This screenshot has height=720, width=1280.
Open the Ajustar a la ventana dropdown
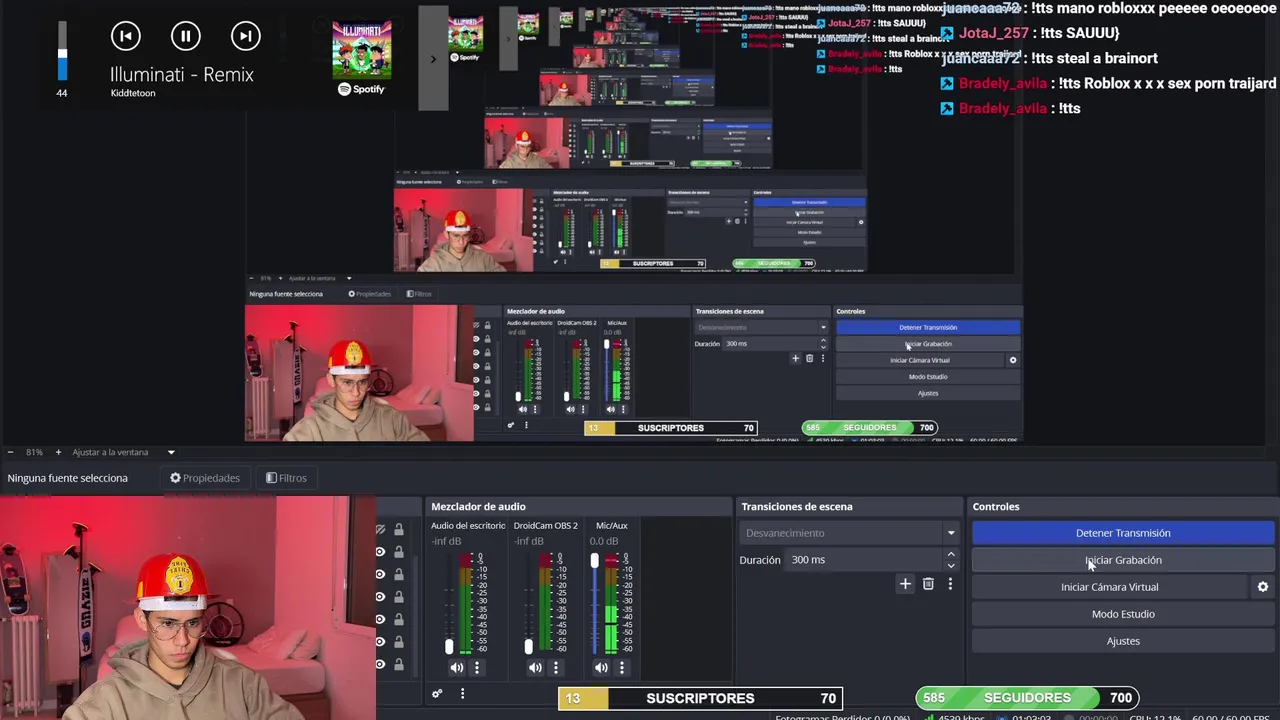tap(123, 452)
